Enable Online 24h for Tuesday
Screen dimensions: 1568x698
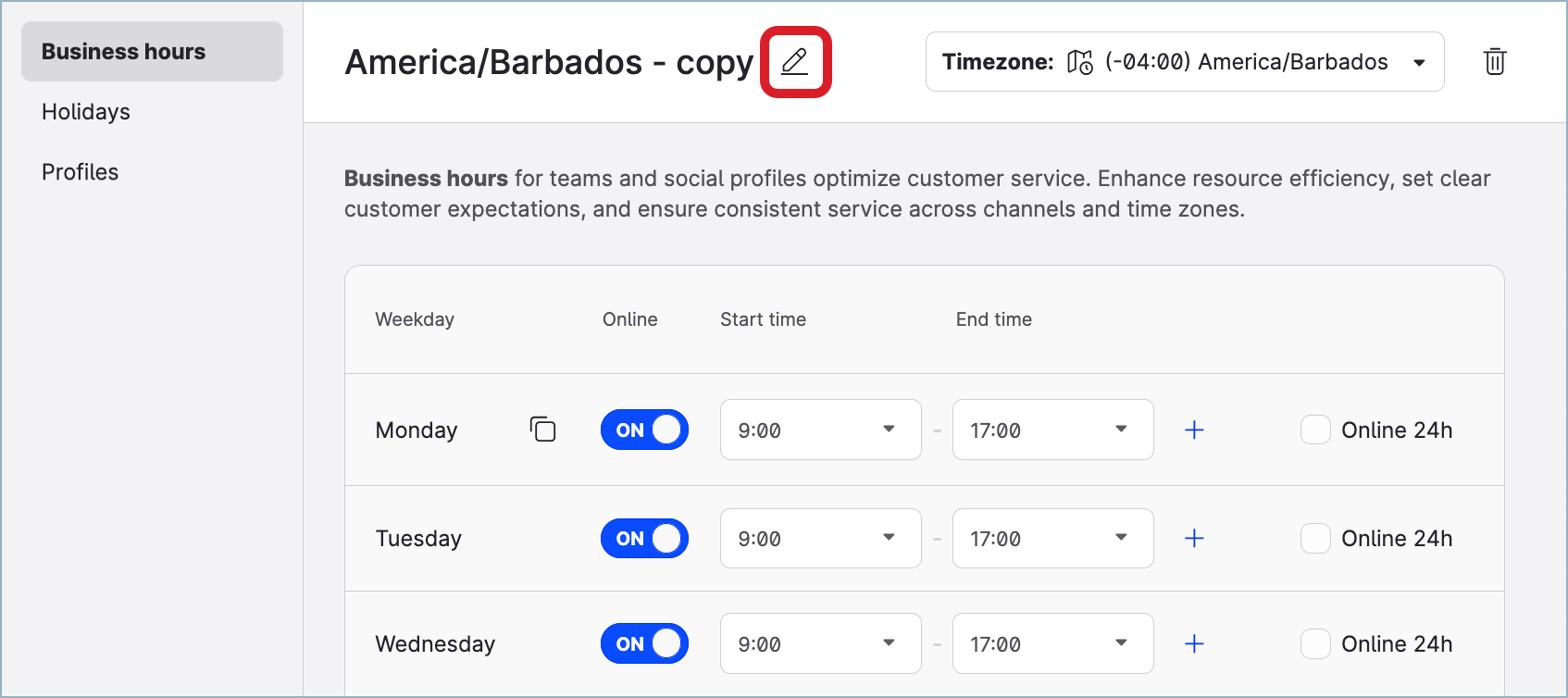[x=1315, y=539]
